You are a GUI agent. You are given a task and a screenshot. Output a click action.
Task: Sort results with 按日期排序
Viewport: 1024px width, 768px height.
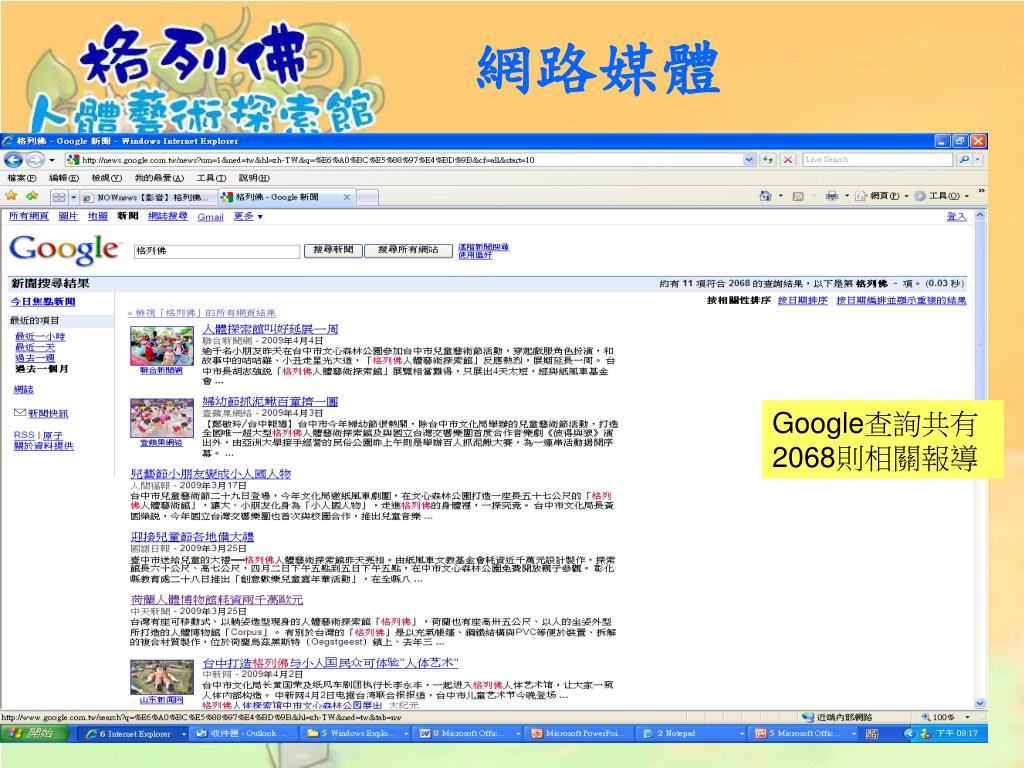click(x=803, y=300)
